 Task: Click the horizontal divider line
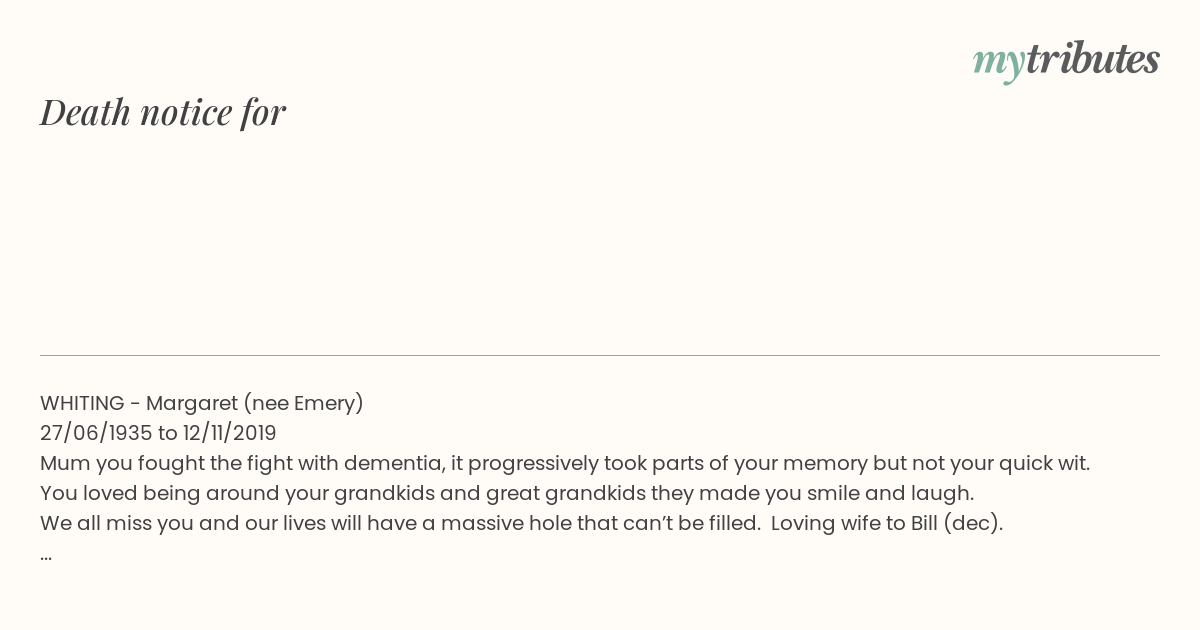[x=600, y=355]
